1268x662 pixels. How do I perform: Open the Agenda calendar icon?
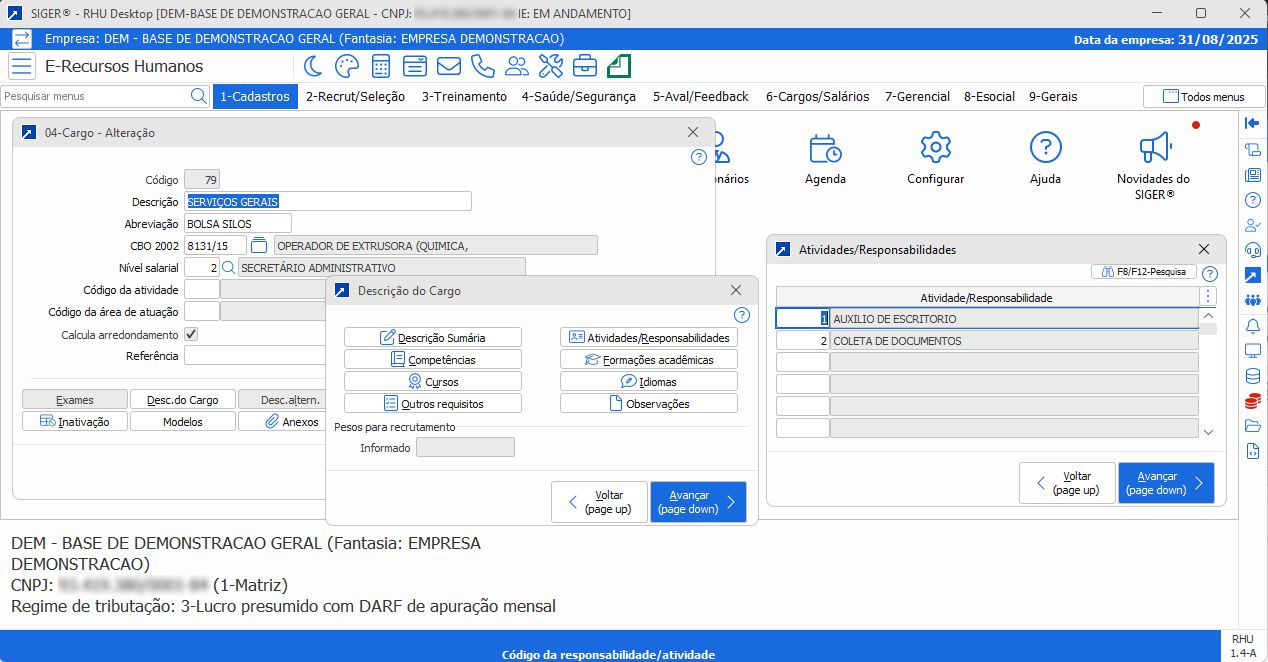825,149
